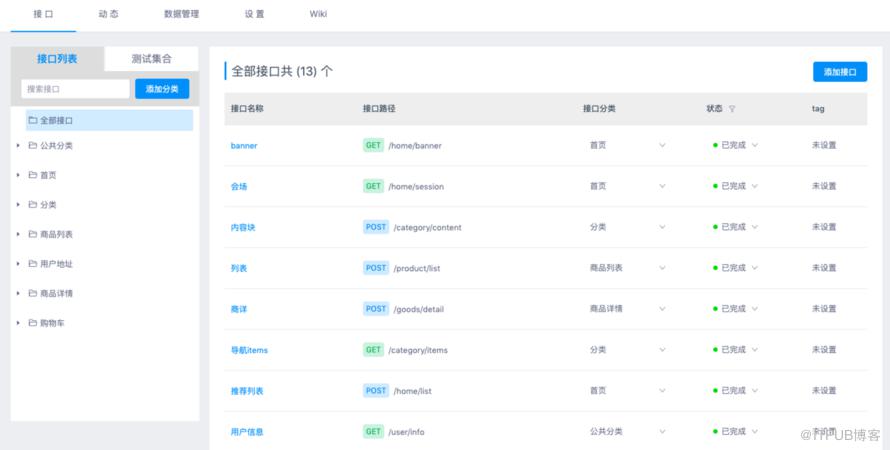Image resolution: width=890 pixels, height=450 pixels.
Task: Open the 数据管理 top tab
Action: coord(182,14)
